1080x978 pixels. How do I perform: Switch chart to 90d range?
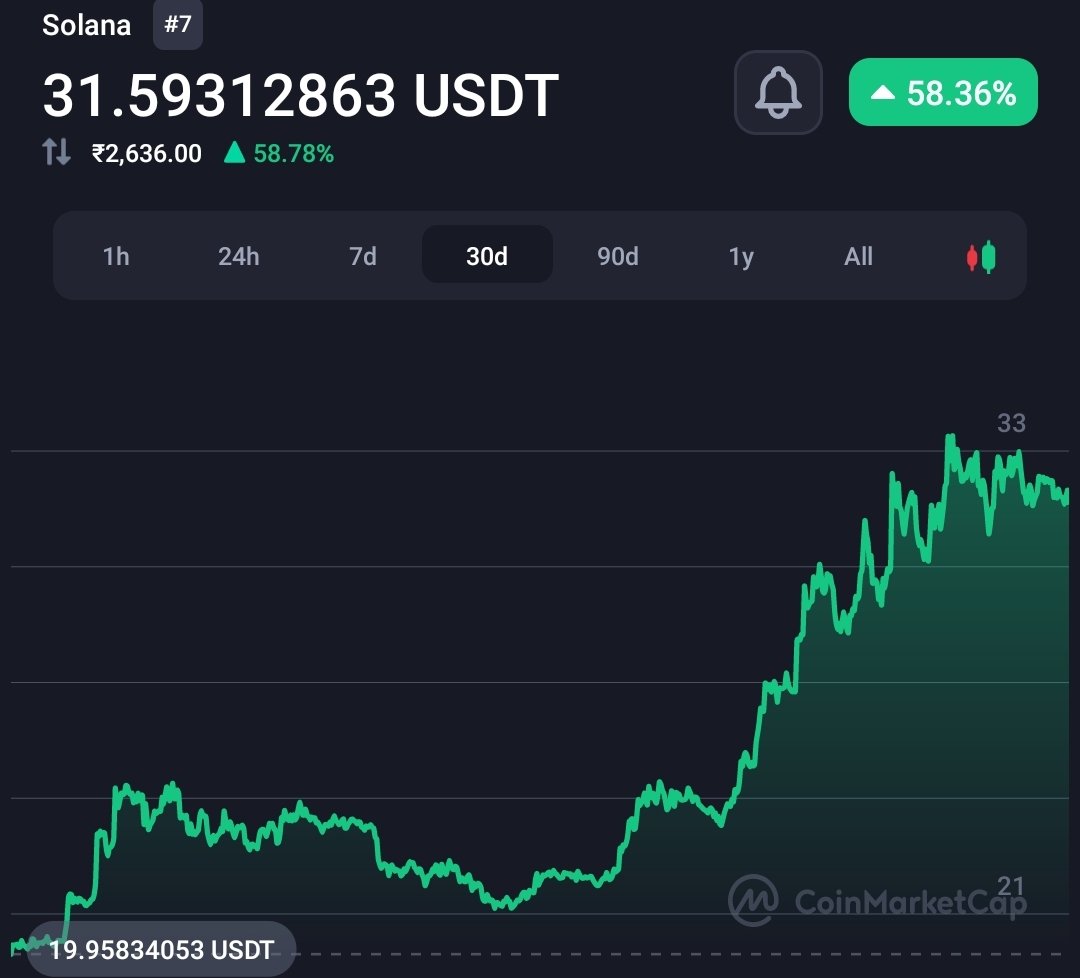click(x=618, y=256)
